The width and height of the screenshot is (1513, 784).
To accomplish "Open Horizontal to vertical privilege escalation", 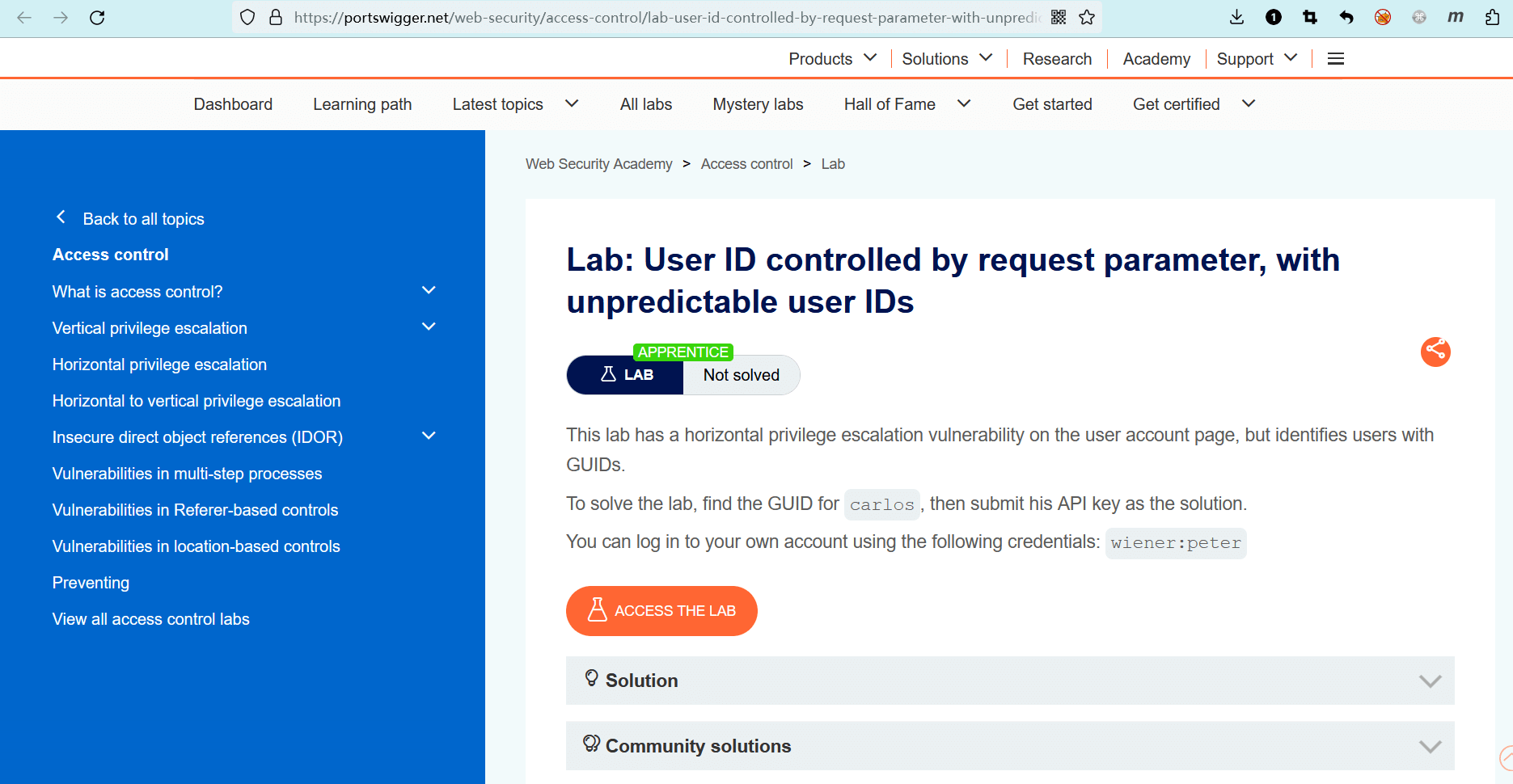I will coord(197,401).
